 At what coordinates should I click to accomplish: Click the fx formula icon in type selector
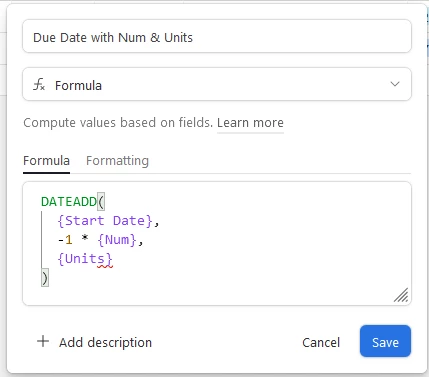(39, 85)
